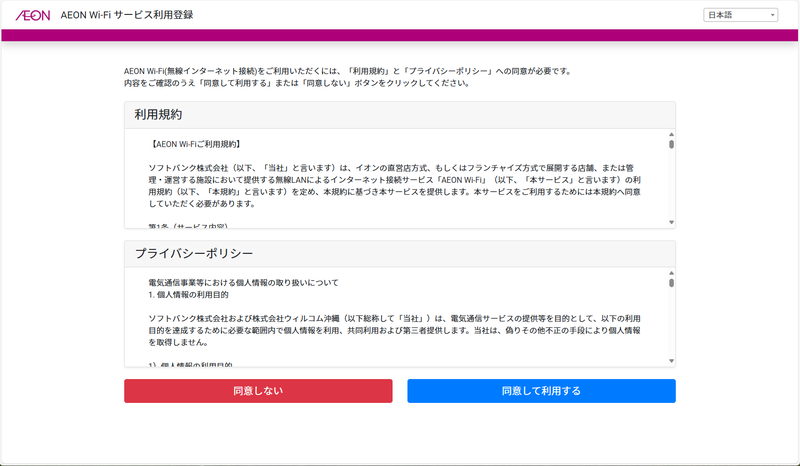800x466 pixels.
Task: Click the red 同意しない button
Action: click(258, 391)
